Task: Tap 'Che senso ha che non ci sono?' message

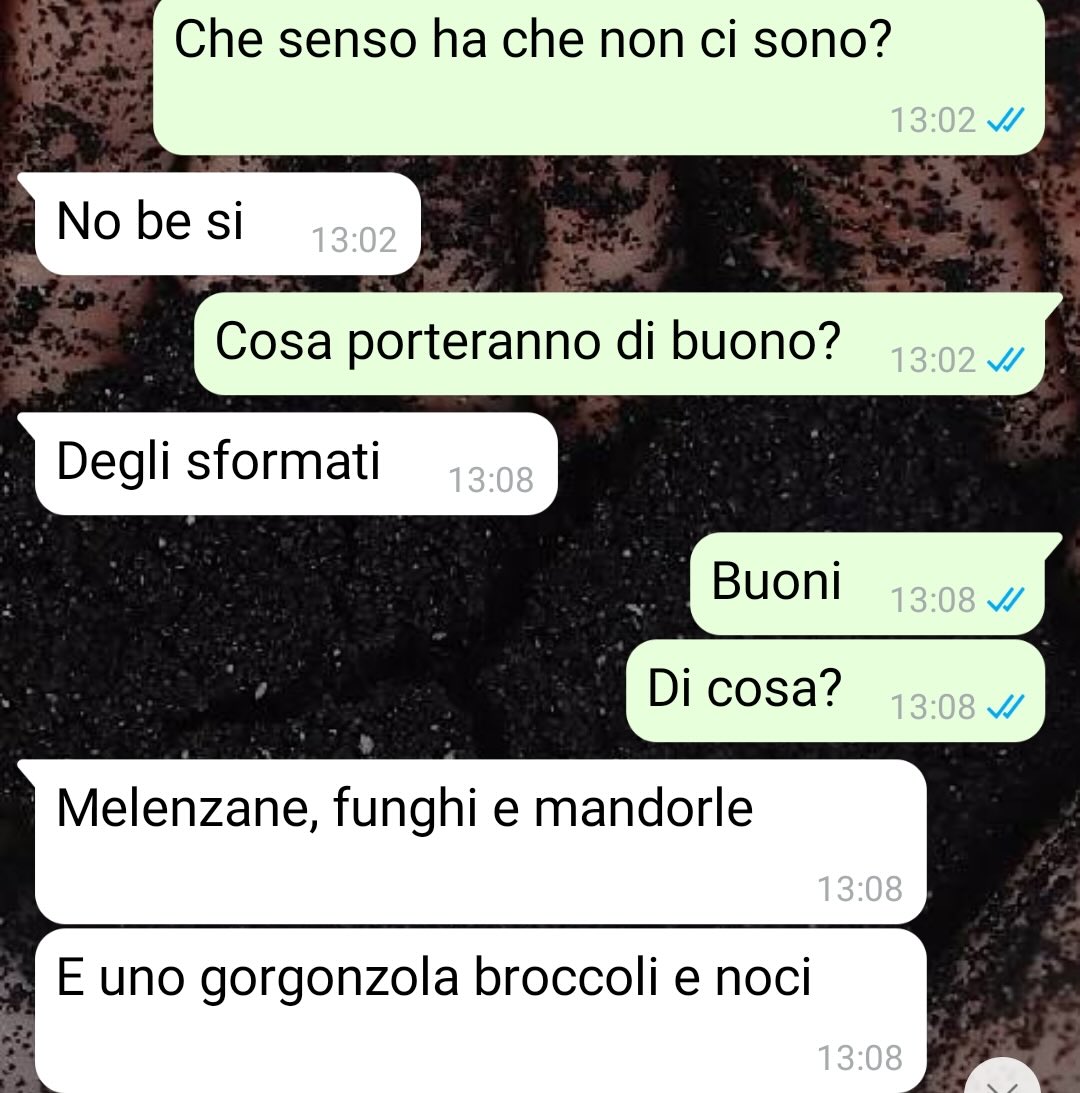Action: coord(598,75)
